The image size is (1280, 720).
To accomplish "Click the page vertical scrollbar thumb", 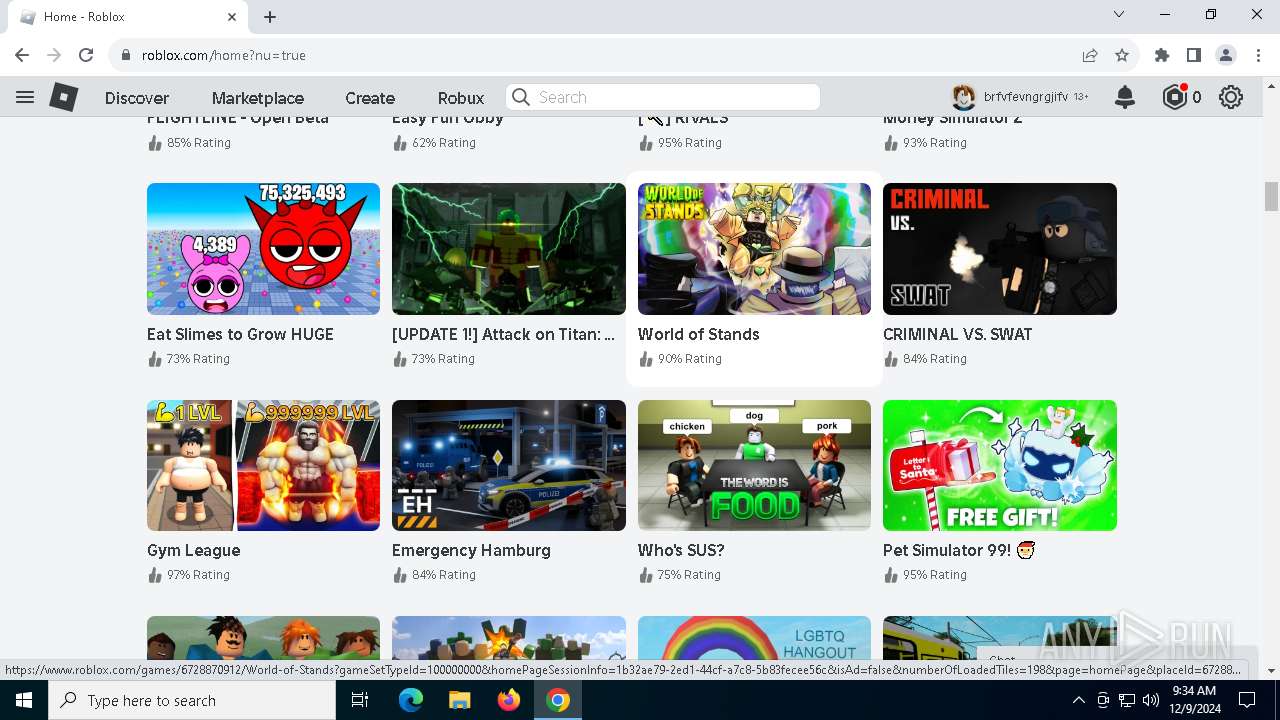I will click(1271, 196).
